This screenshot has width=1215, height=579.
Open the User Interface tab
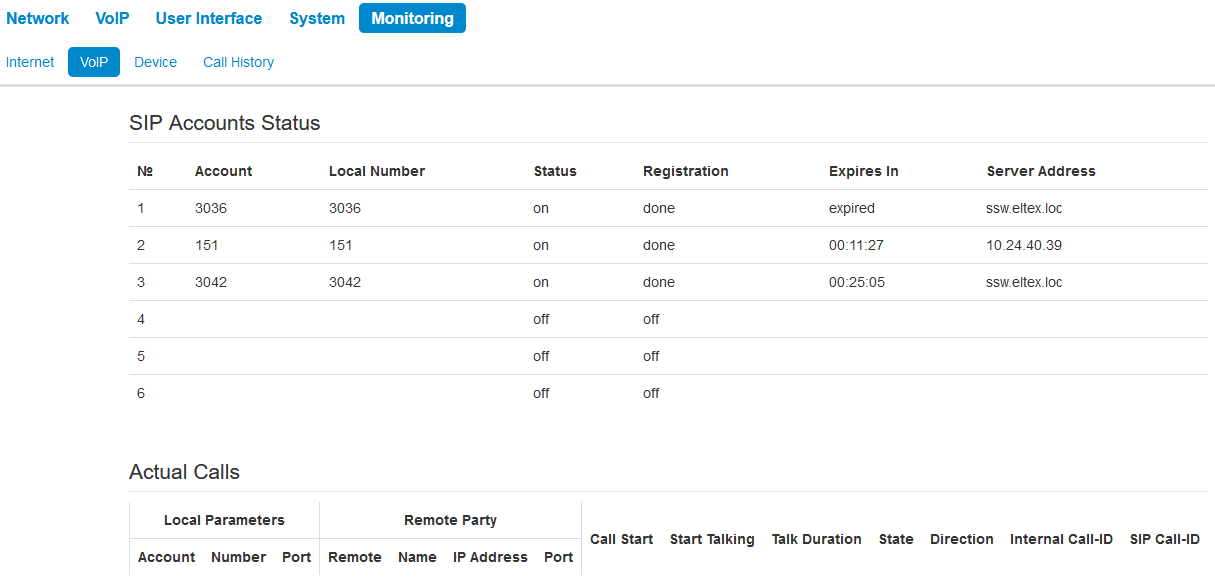tap(209, 18)
